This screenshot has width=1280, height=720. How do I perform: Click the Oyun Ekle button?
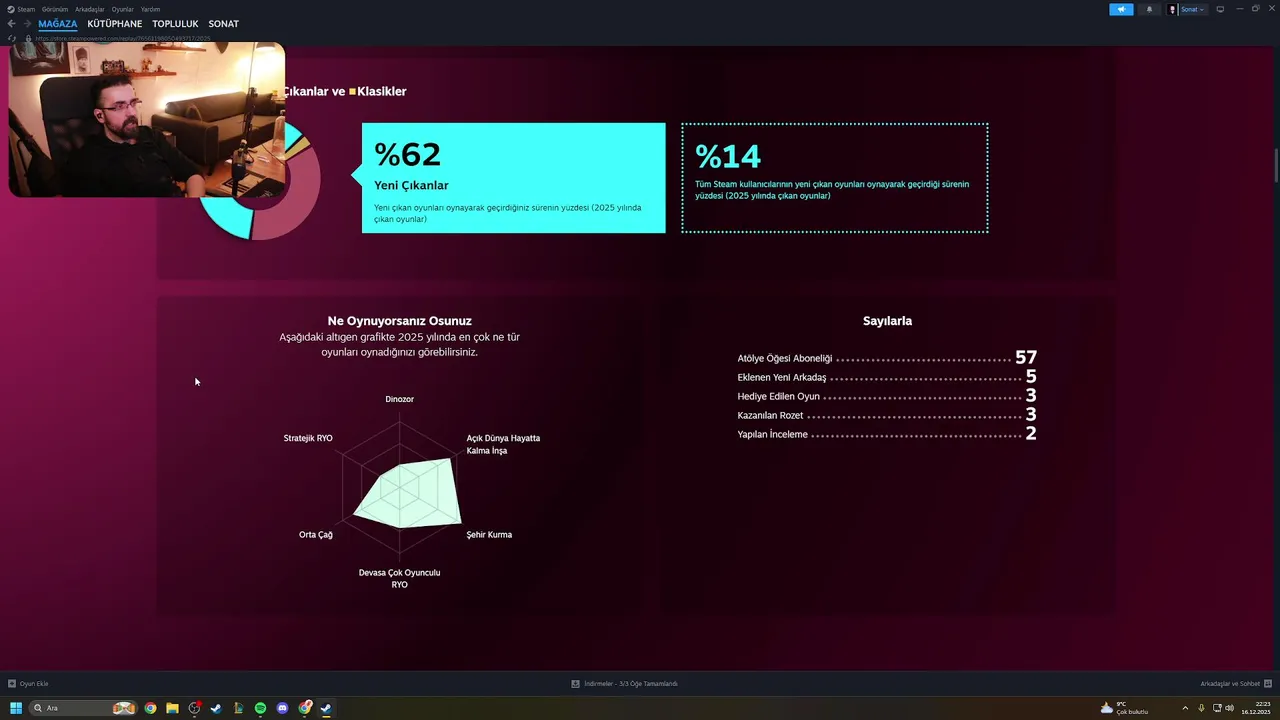(28, 684)
